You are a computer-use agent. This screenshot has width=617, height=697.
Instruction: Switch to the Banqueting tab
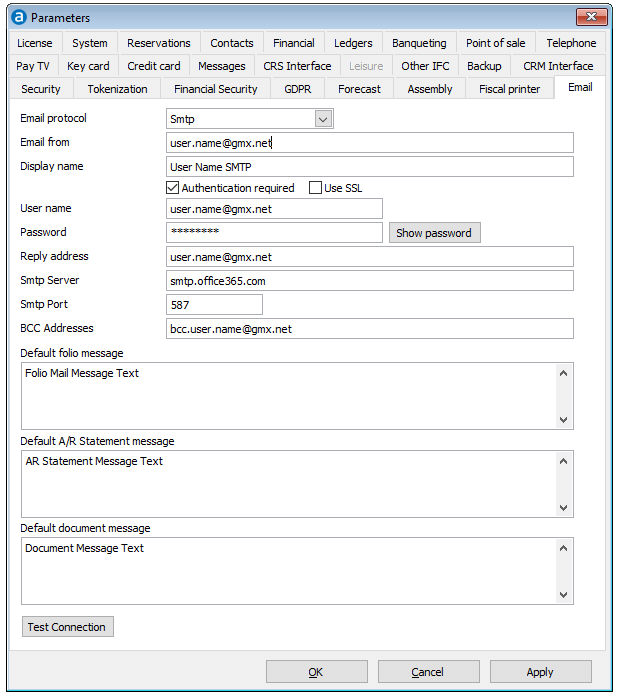tap(419, 43)
